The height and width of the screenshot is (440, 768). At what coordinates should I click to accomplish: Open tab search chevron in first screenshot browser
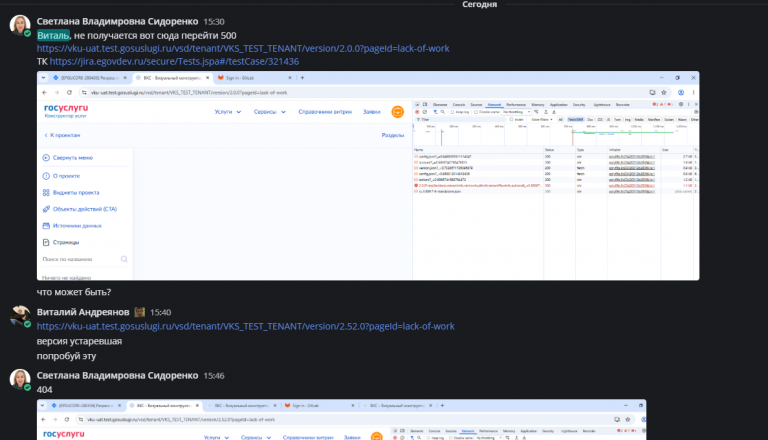coord(44,78)
